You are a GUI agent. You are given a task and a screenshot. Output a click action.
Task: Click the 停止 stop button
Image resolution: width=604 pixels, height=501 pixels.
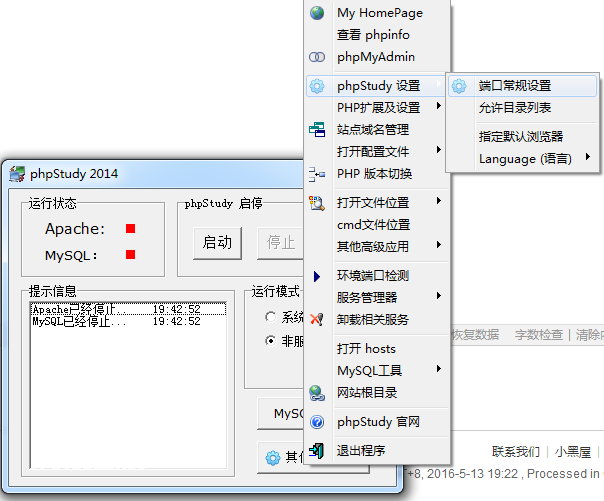280,243
